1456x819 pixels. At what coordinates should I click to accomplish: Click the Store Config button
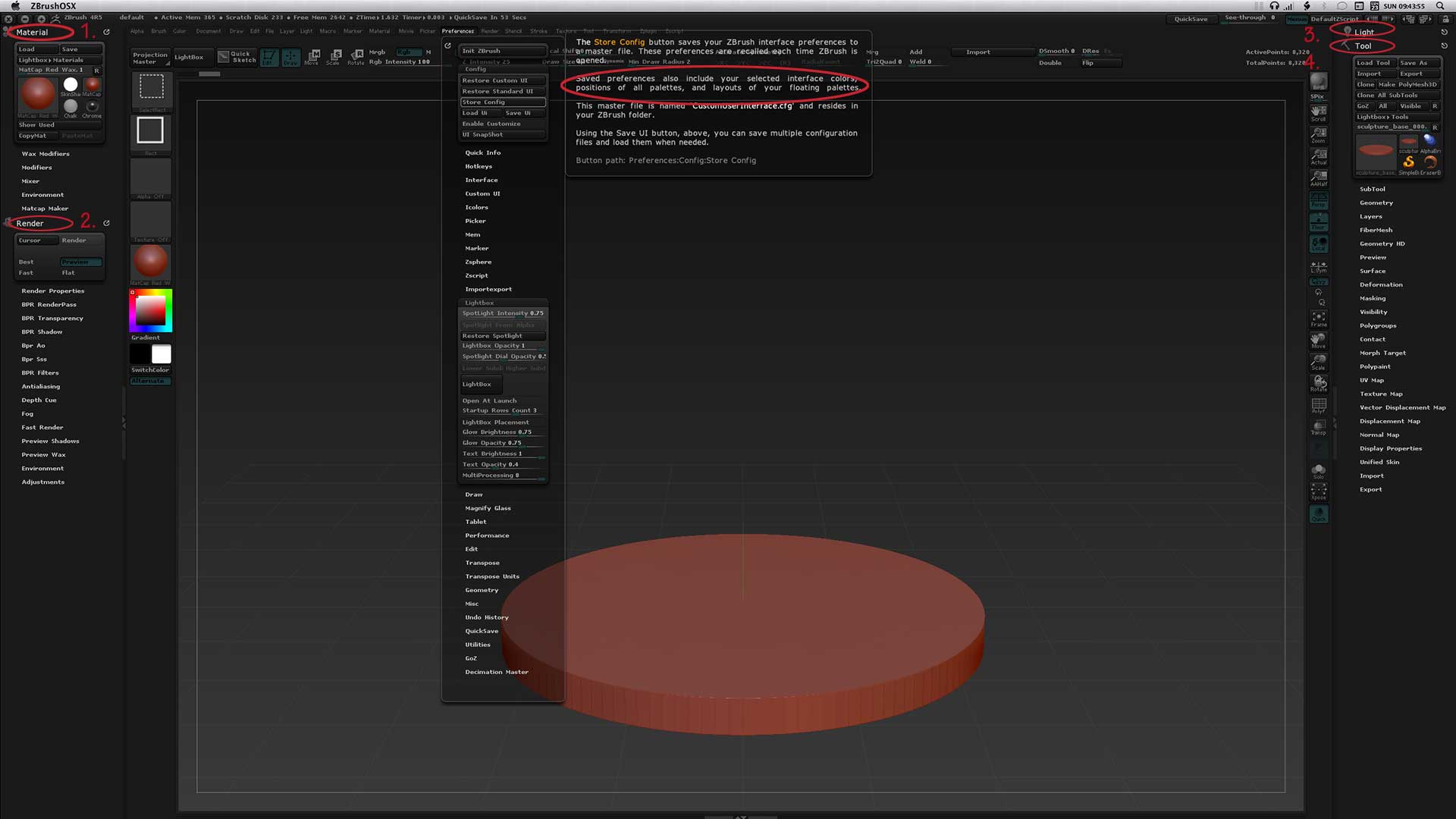click(x=503, y=102)
